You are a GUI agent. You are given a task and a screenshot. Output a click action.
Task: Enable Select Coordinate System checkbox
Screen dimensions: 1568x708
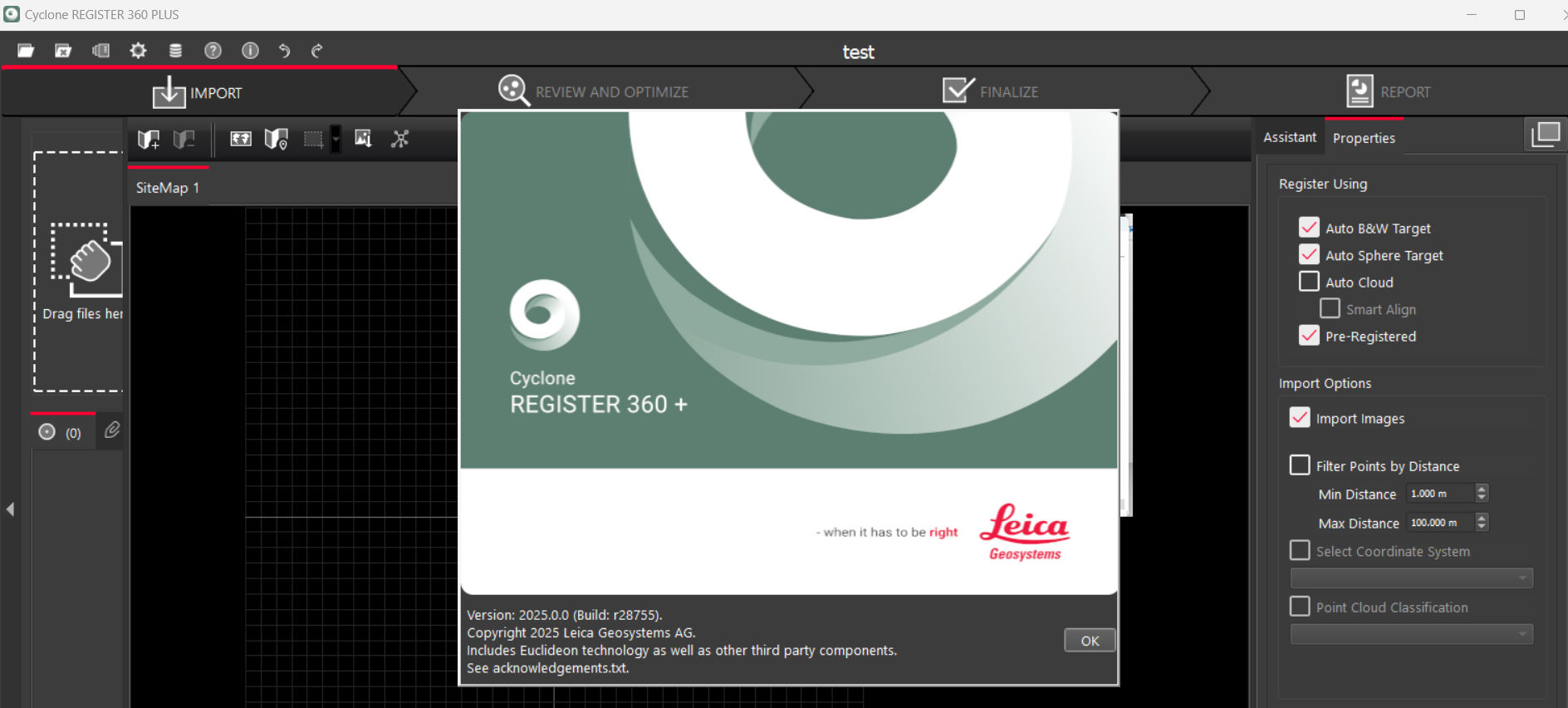[x=1300, y=550]
